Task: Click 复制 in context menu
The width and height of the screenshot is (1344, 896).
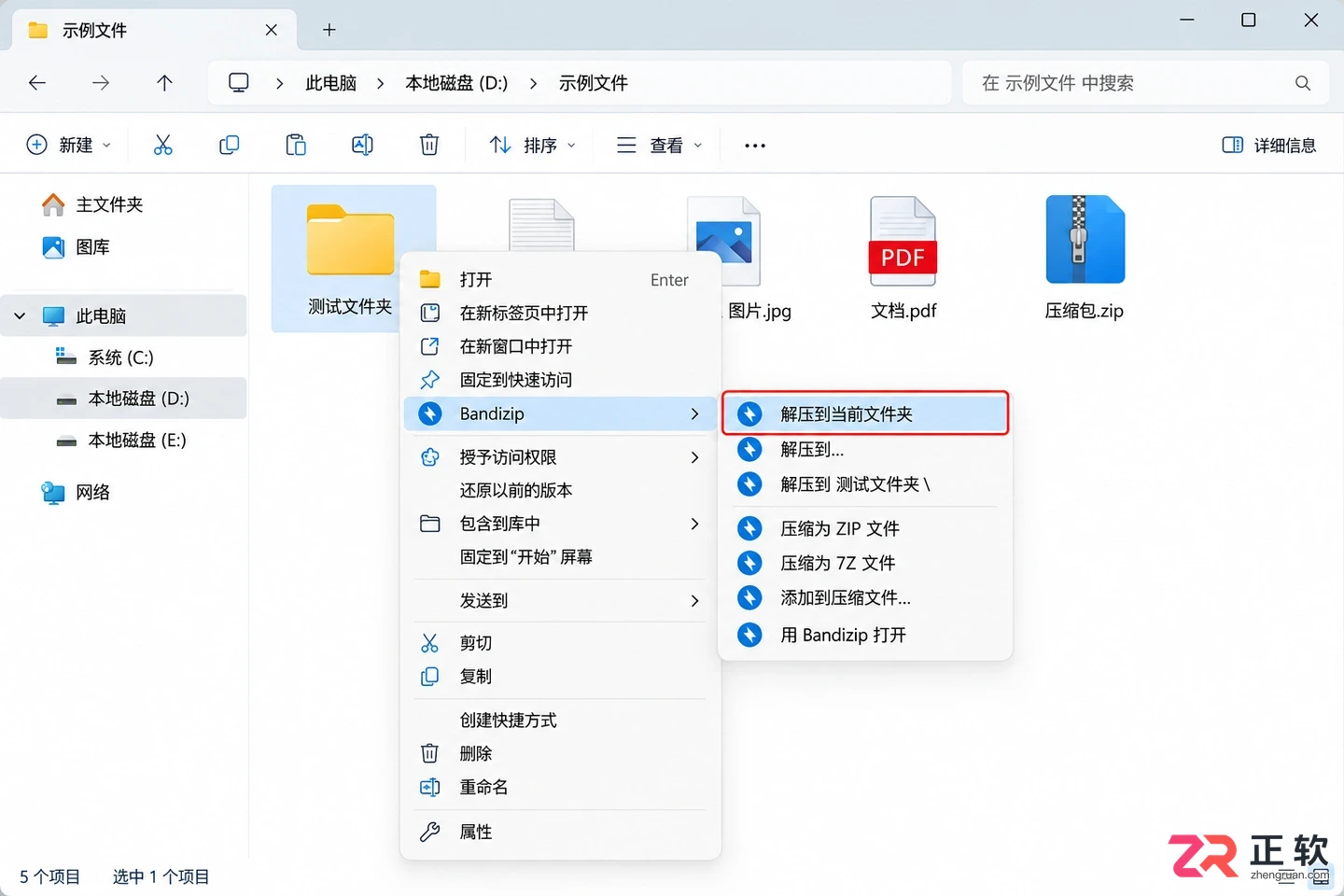Action: [x=560, y=677]
